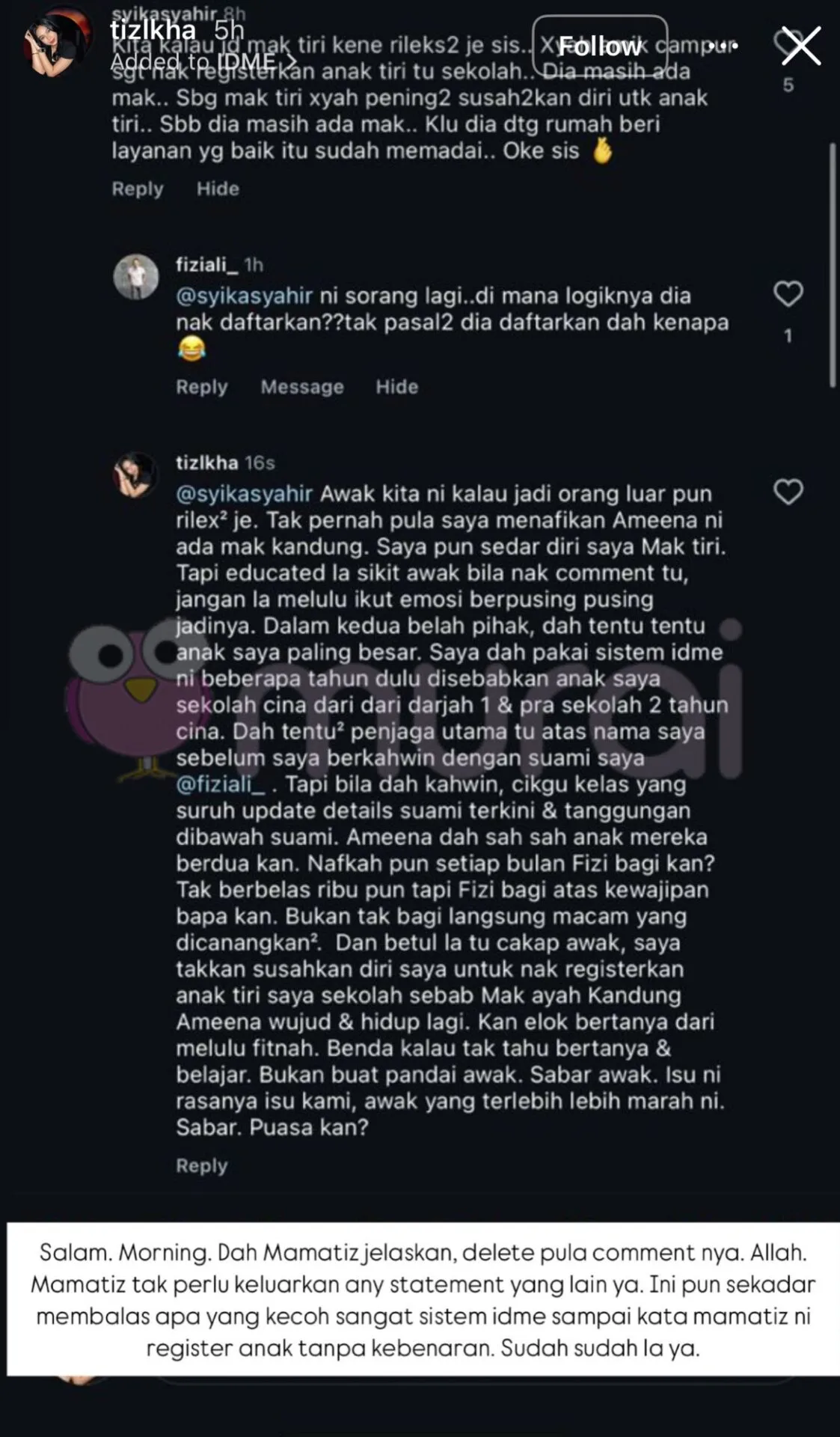Open the @syikasyahir mention in fiziali_ comment

(244, 296)
